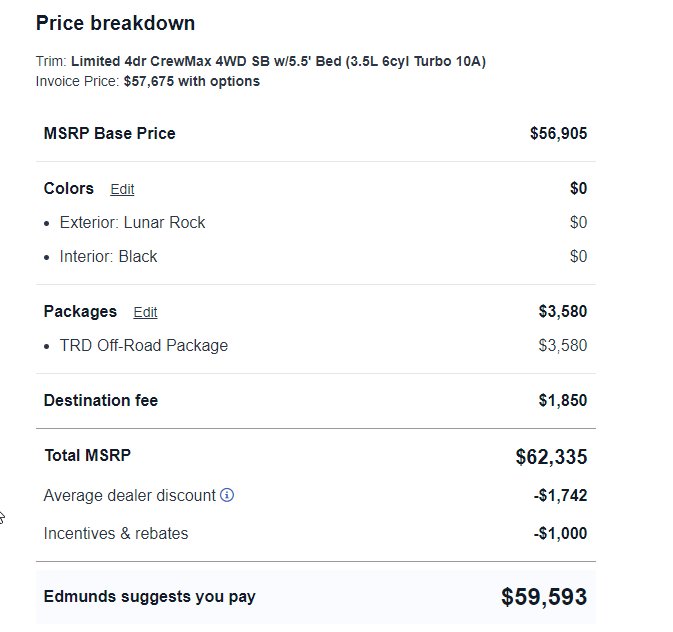Click the $1,850 destination fee amount
Viewport: 673px width, 632px height.
(x=562, y=400)
